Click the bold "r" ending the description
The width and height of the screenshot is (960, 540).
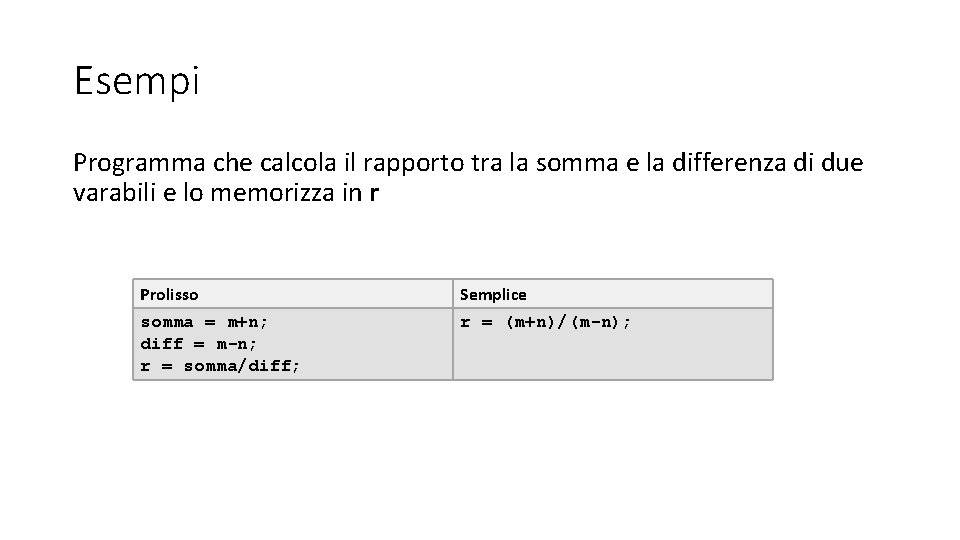point(374,192)
